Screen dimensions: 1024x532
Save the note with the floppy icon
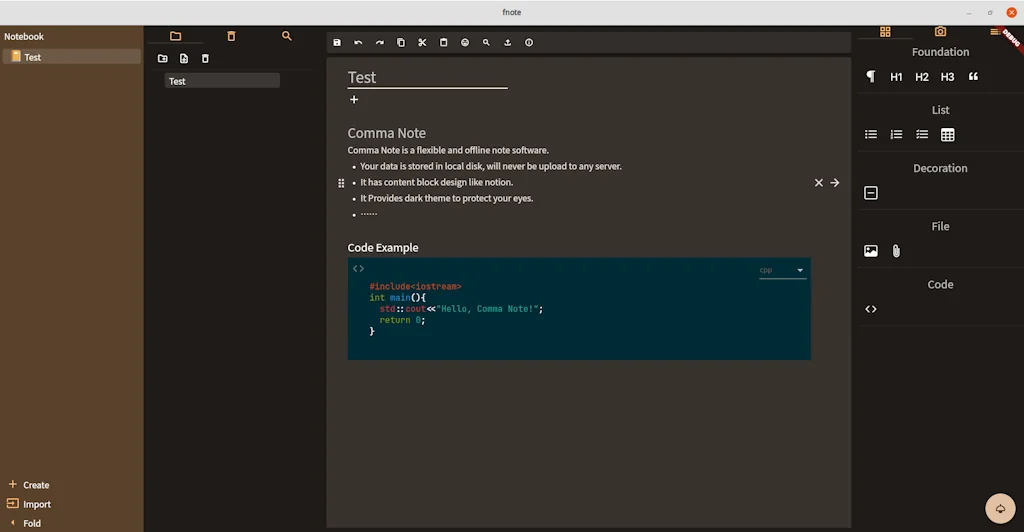tap(337, 42)
